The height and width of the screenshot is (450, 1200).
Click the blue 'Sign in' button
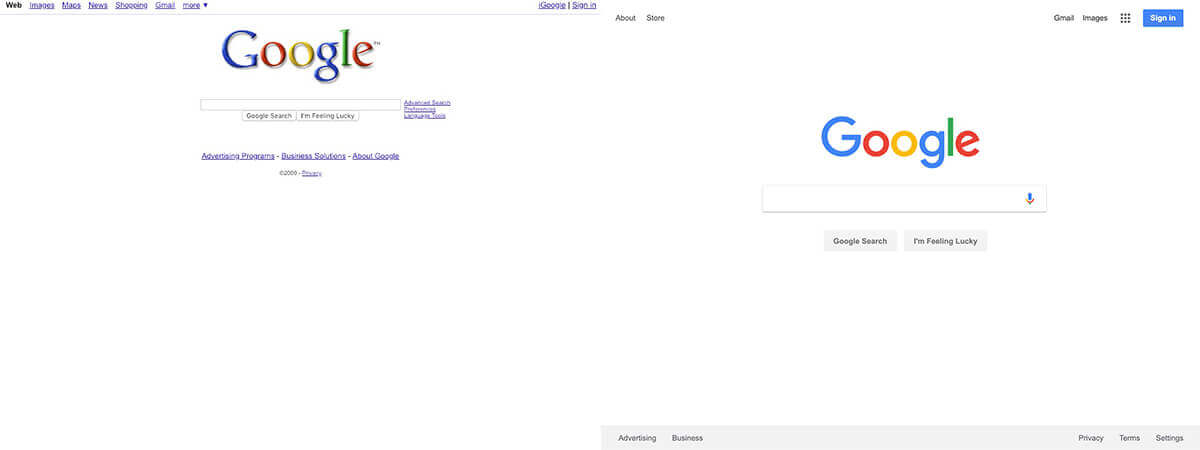(x=1163, y=18)
